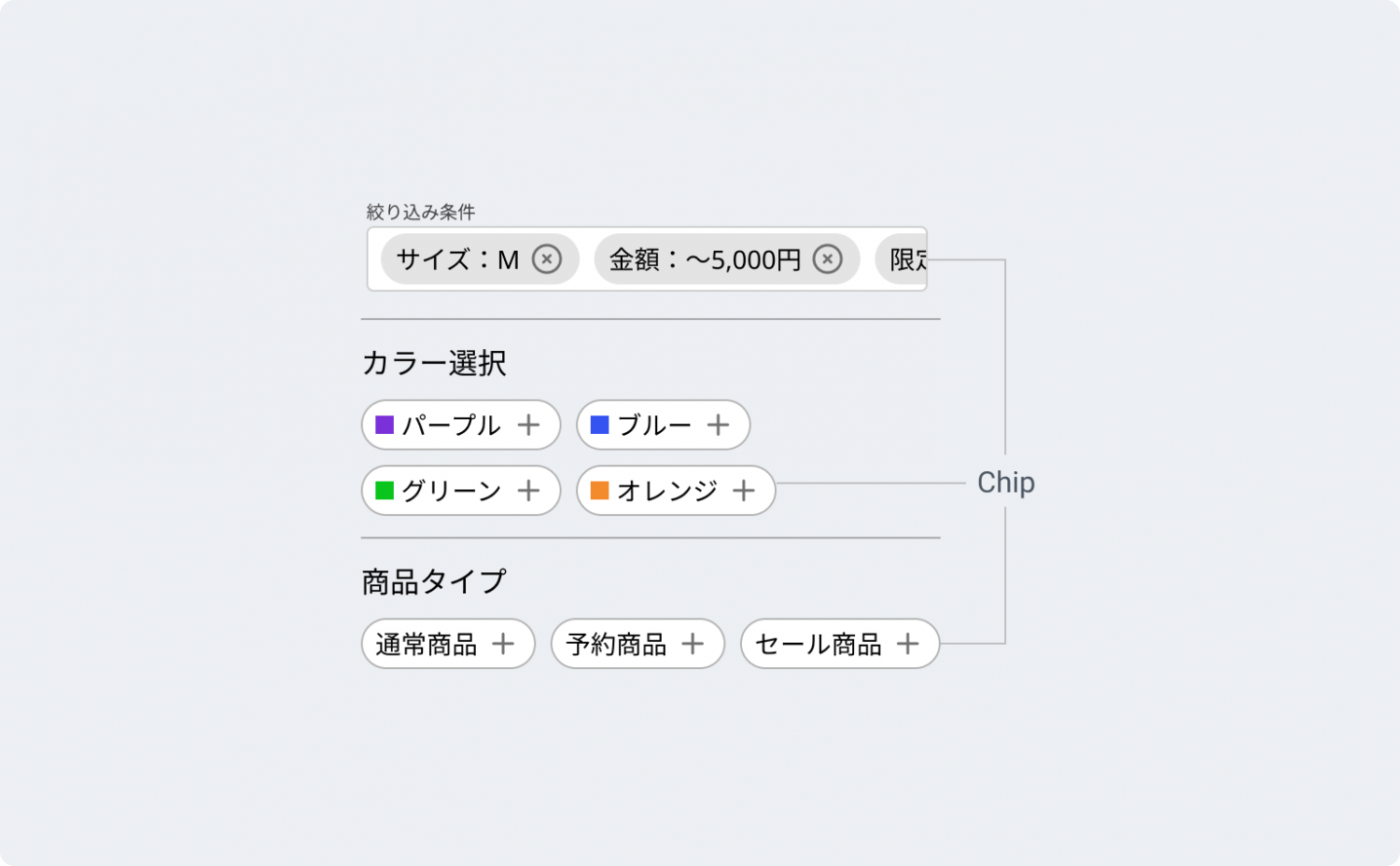Click plus icon on ブルー chip
The image size is (1400, 866).
(x=718, y=425)
